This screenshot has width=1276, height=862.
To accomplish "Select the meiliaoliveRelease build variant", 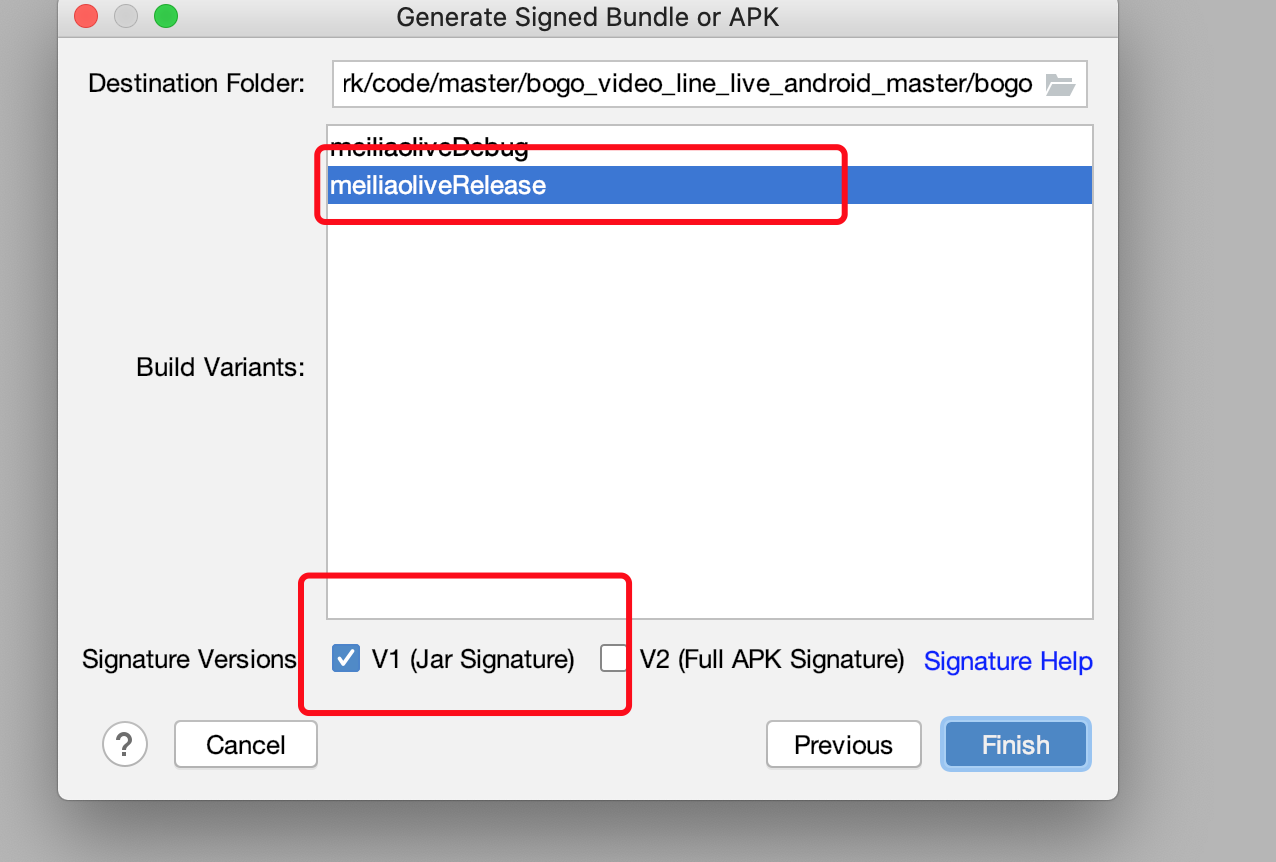I will (x=438, y=185).
